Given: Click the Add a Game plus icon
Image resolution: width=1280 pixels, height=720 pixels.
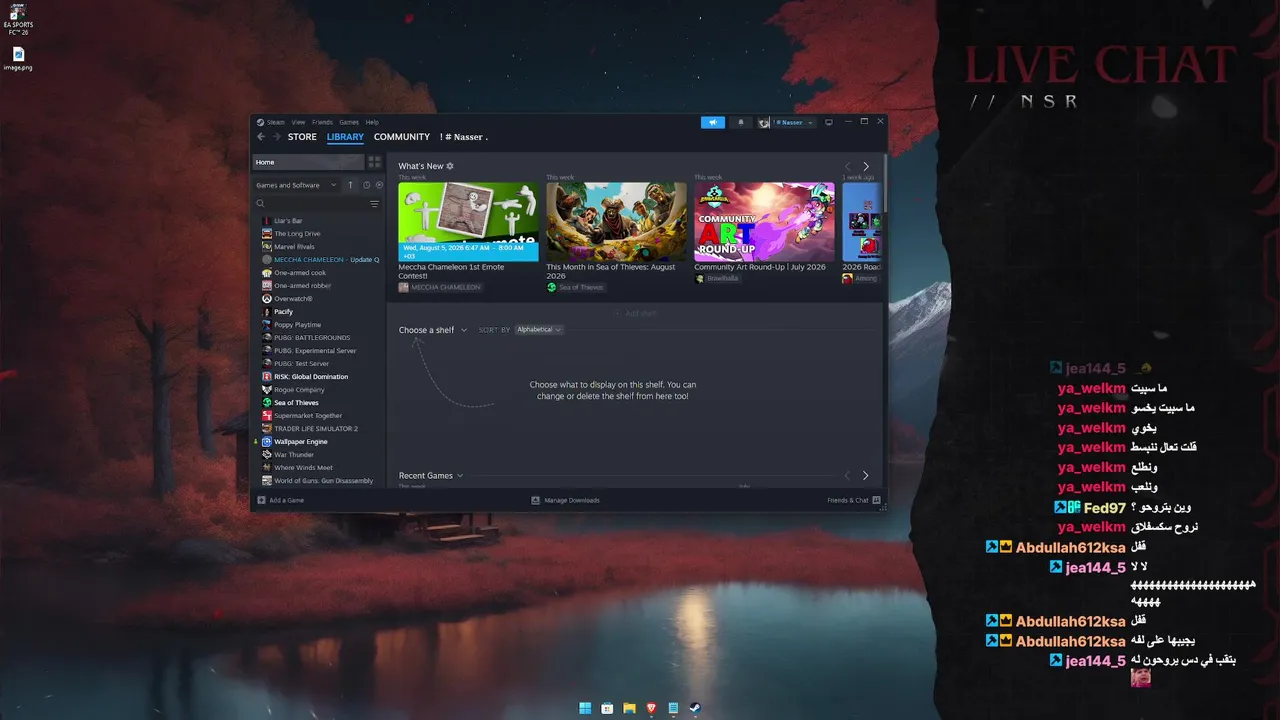Looking at the screenshot, I should tap(262, 500).
